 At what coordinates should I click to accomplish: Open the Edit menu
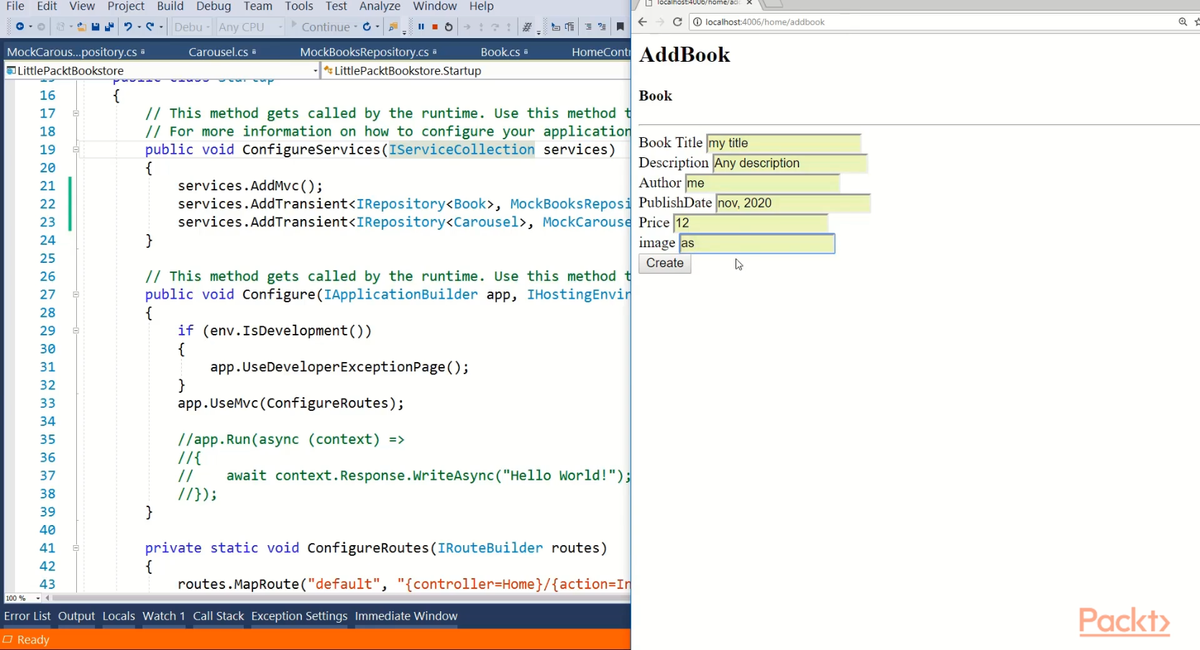pos(47,6)
